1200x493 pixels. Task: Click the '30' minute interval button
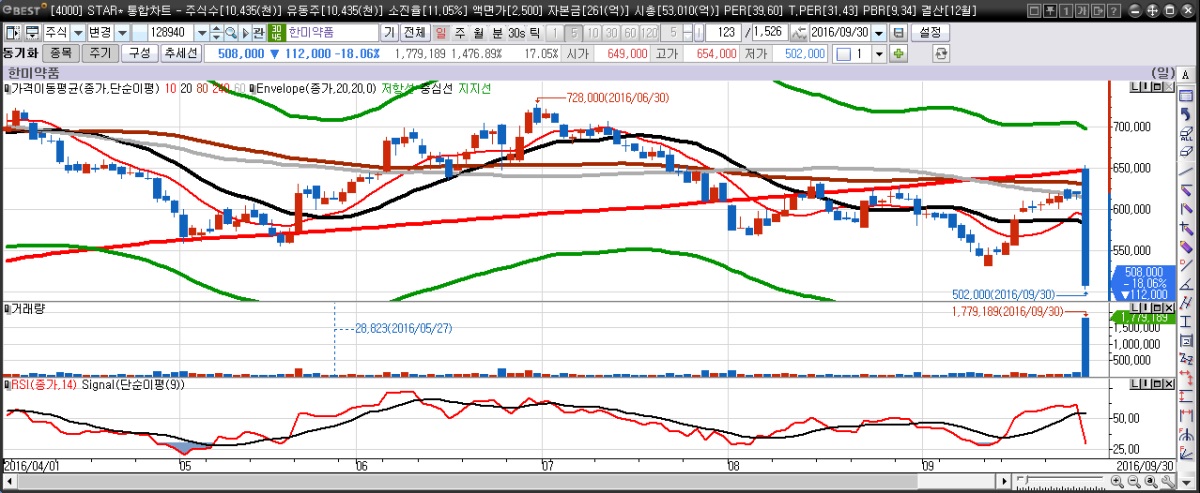coord(611,32)
